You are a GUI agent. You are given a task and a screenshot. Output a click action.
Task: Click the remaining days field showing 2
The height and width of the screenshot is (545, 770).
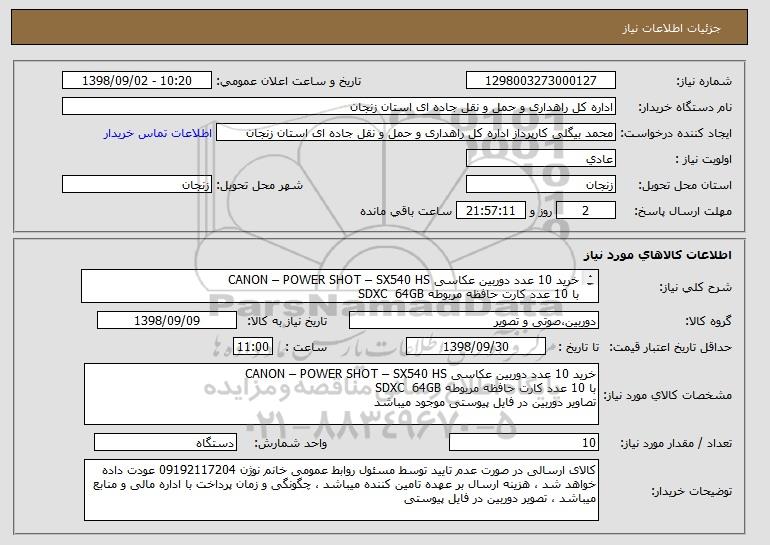585,211
